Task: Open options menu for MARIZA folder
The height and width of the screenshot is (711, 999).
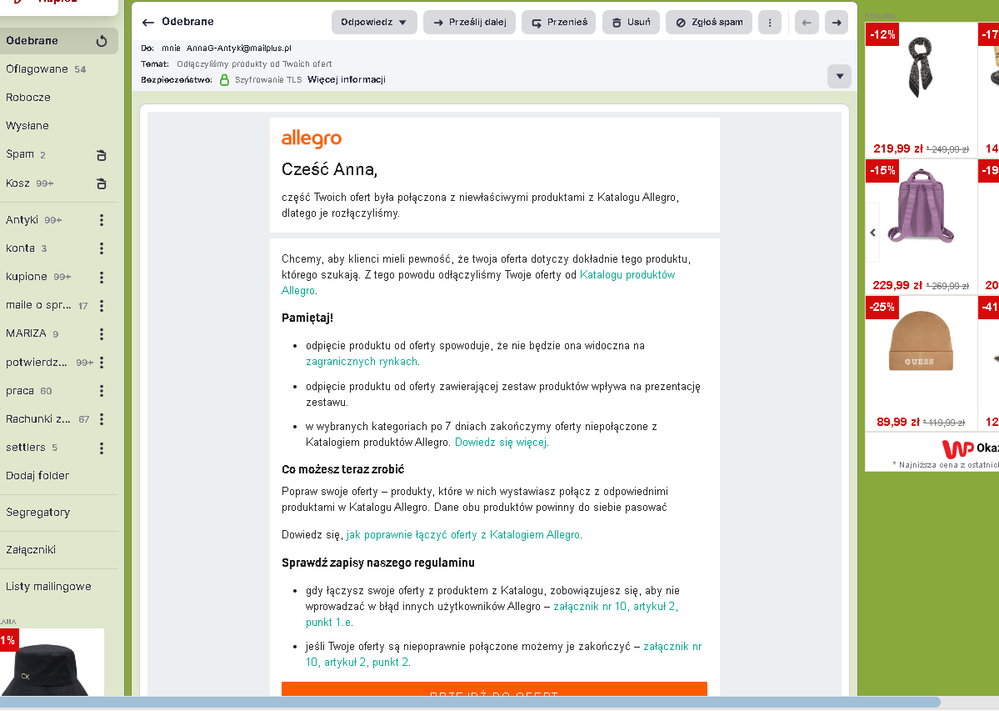Action: (x=101, y=334)
